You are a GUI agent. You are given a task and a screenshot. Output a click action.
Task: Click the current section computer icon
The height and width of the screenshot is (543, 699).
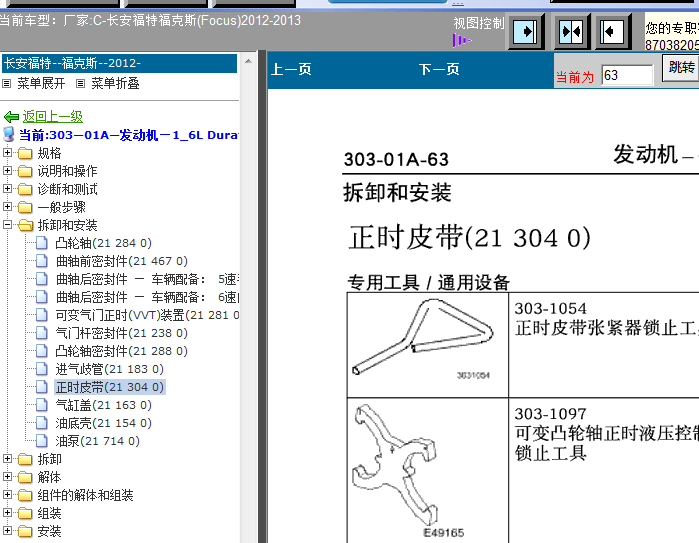[9, 135]
